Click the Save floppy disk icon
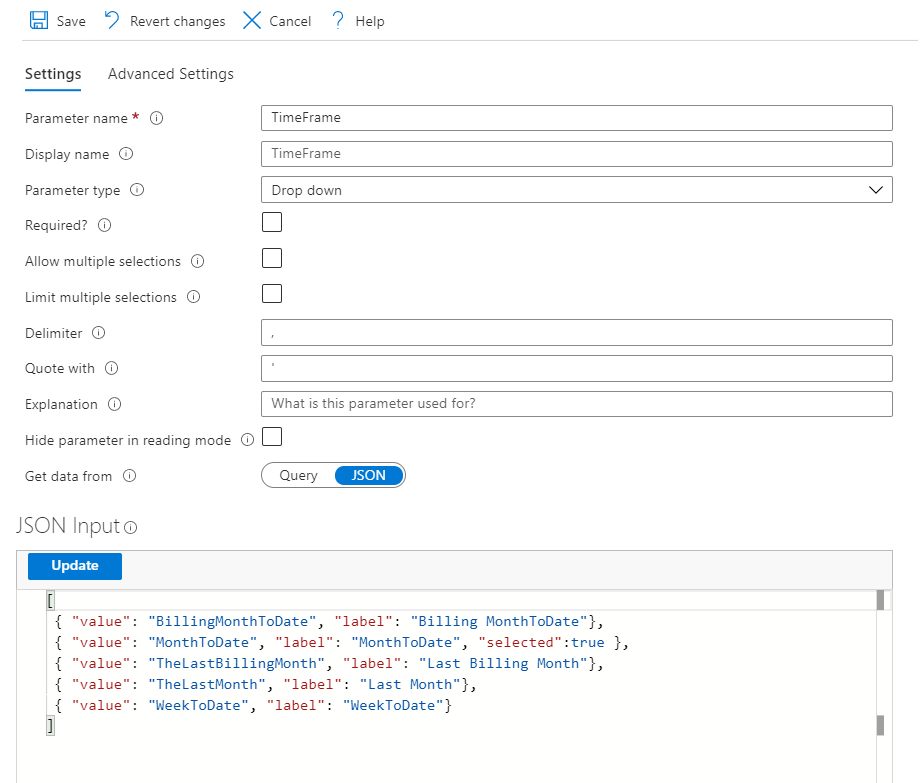This screenshot has width=921, height=783. (x=39, y=21)
